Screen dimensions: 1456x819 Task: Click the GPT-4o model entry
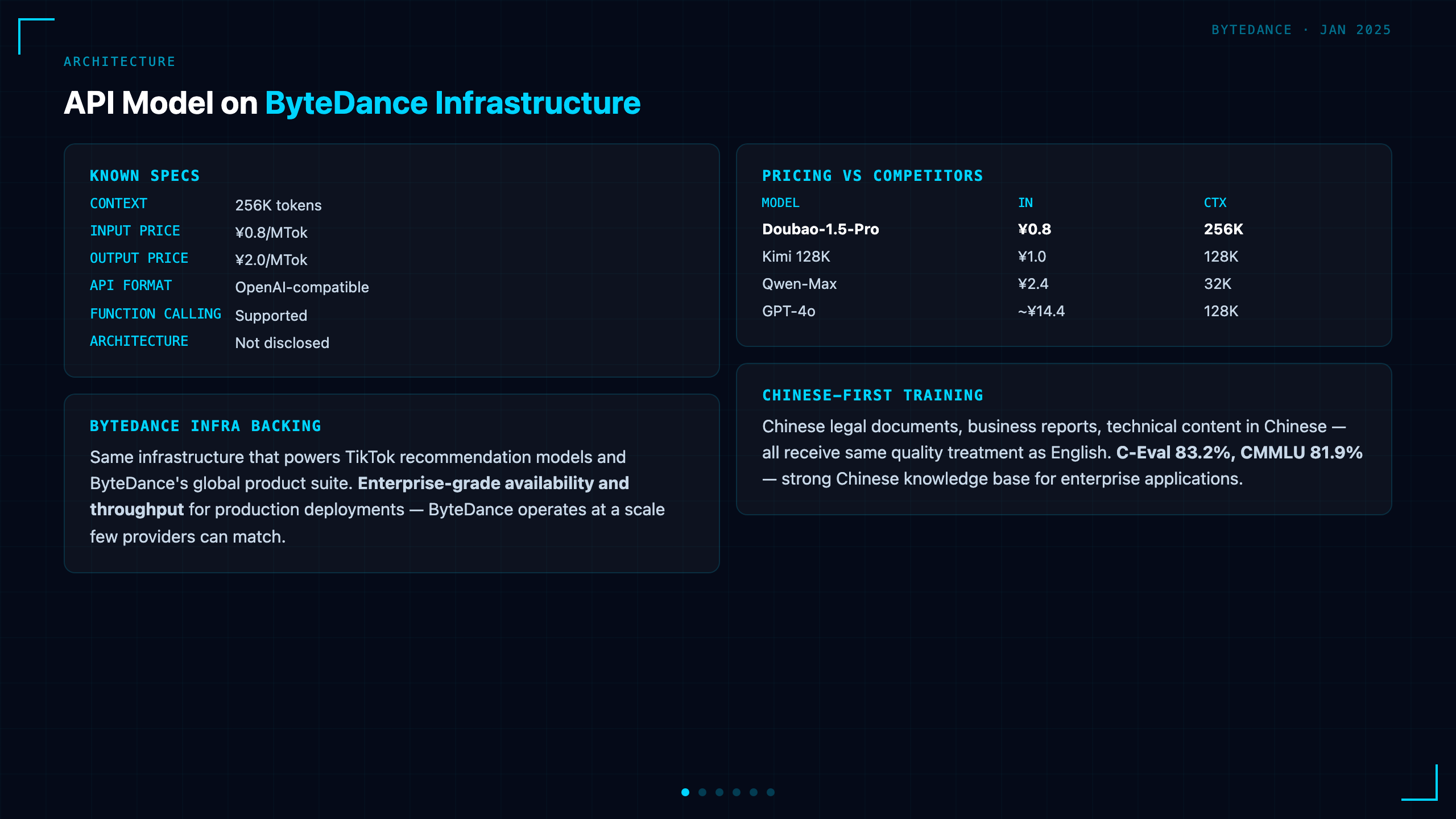pos(788,311)
